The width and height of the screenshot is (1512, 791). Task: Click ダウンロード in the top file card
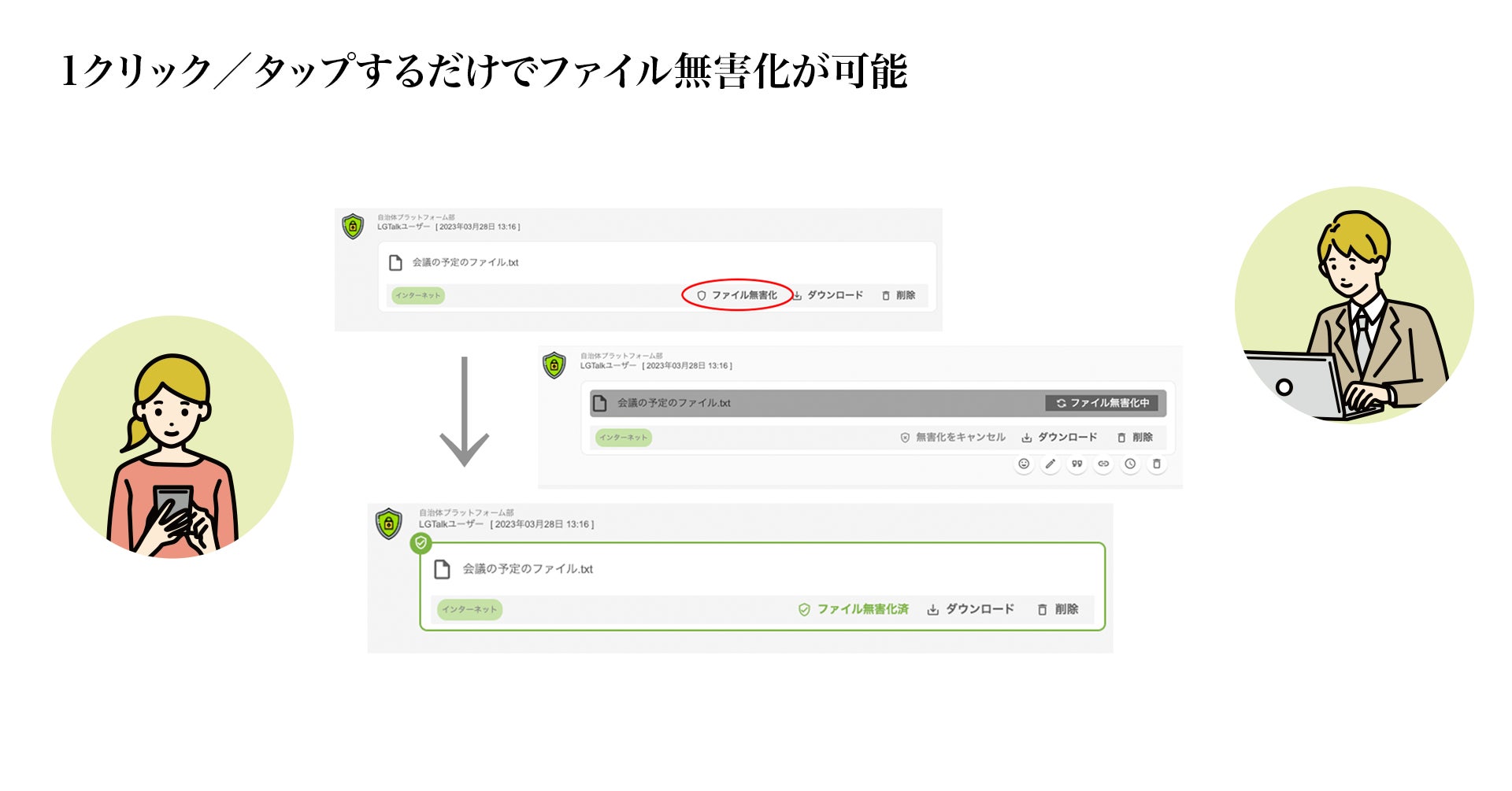click(x=828, y=295)
